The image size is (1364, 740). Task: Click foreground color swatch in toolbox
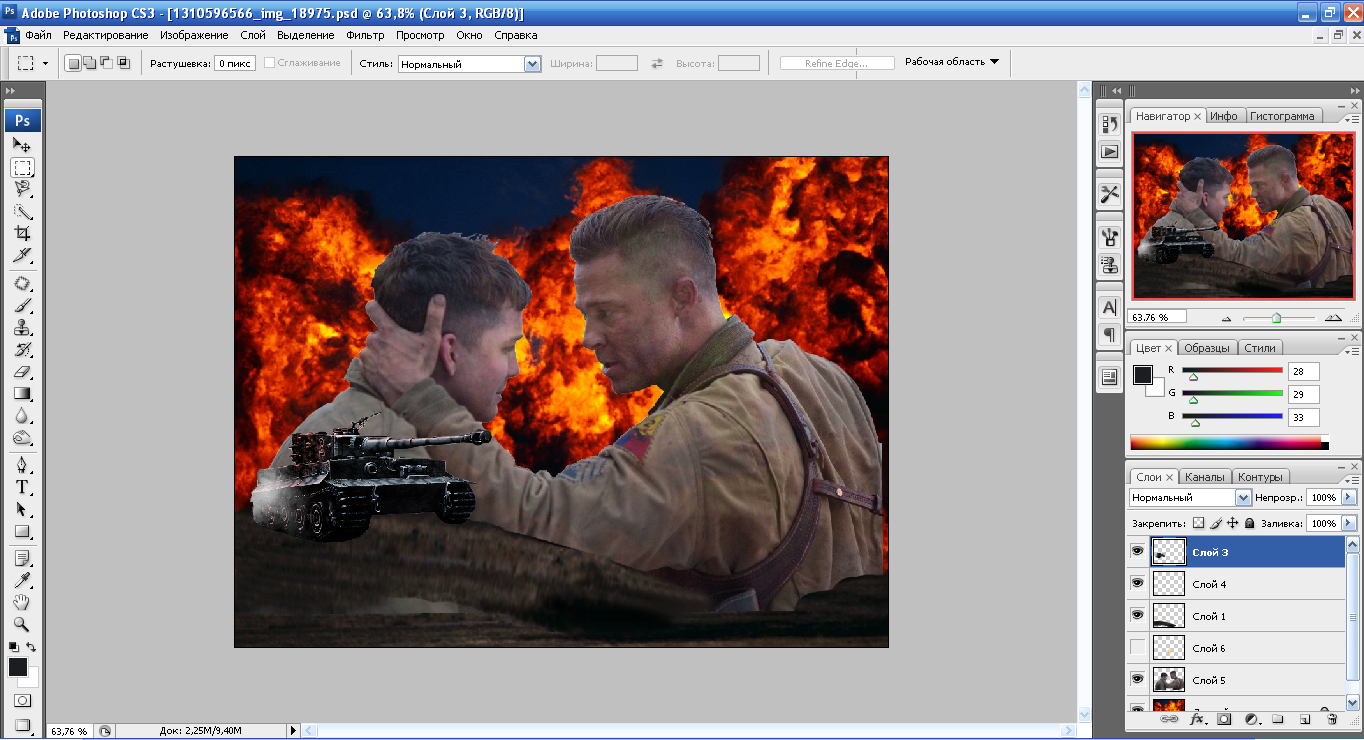18,667
